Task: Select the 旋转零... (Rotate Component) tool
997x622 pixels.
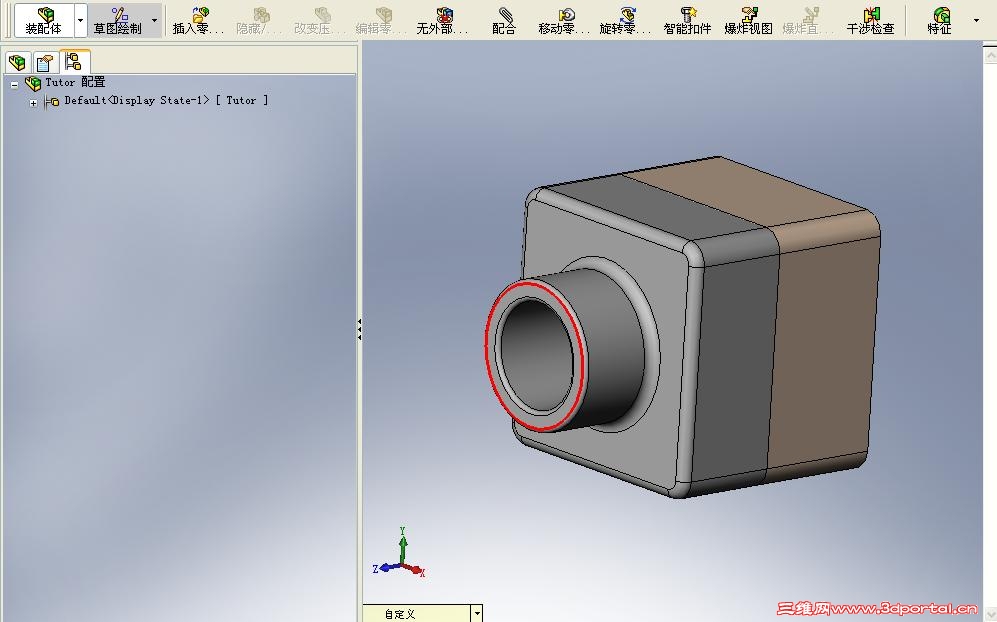Action: [x=626, y=20]
